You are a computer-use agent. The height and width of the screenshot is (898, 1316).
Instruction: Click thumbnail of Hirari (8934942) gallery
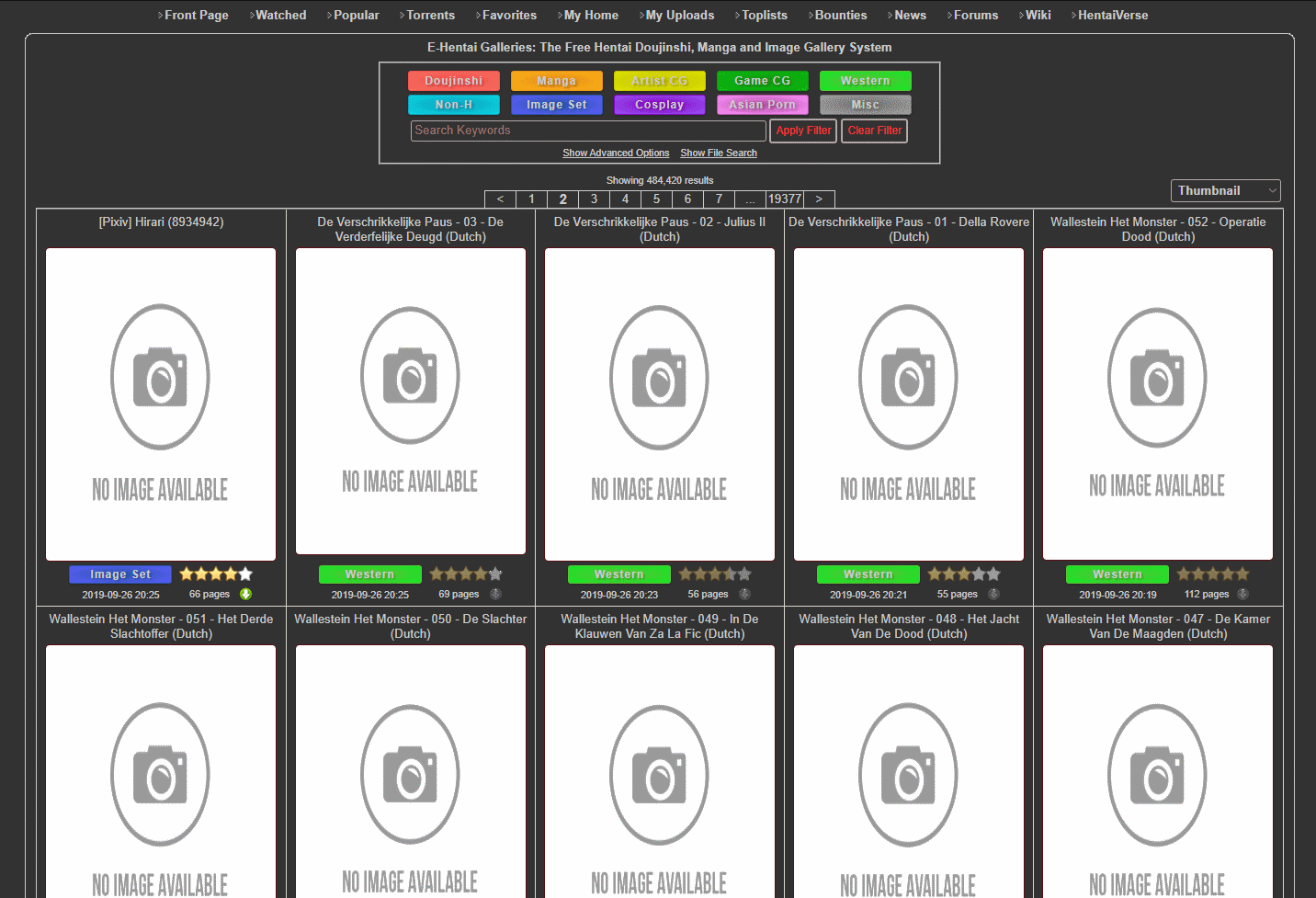(161, 404)
